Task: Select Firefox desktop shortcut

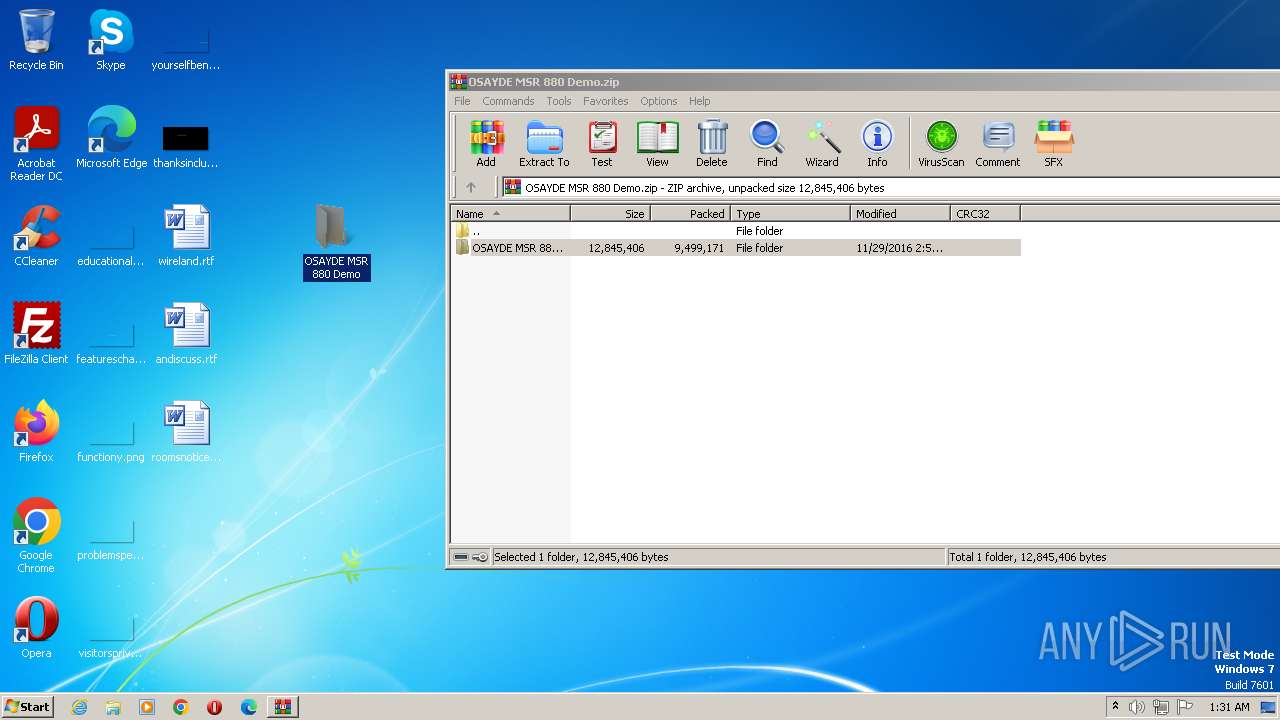Action: click(36, 432)
